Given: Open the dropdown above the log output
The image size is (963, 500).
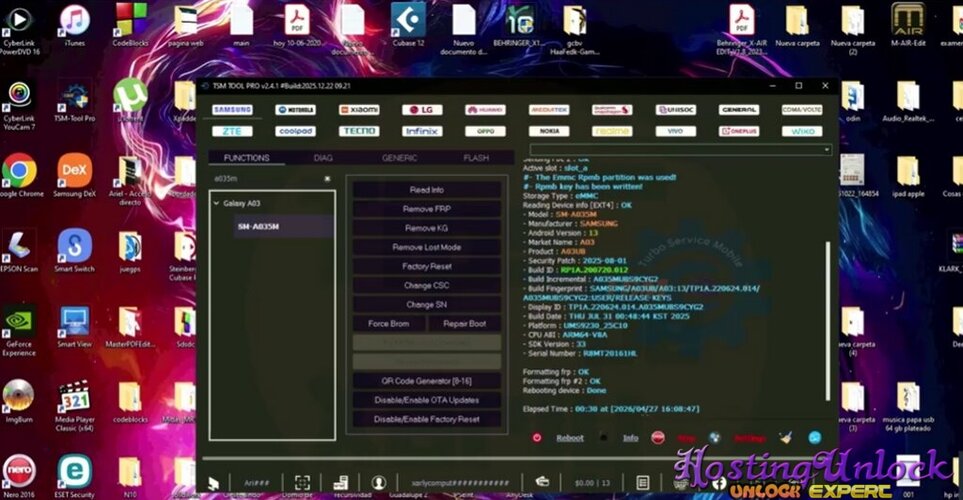Looking at the screenshot, I should pyautogui.click(x=680, y=149).
